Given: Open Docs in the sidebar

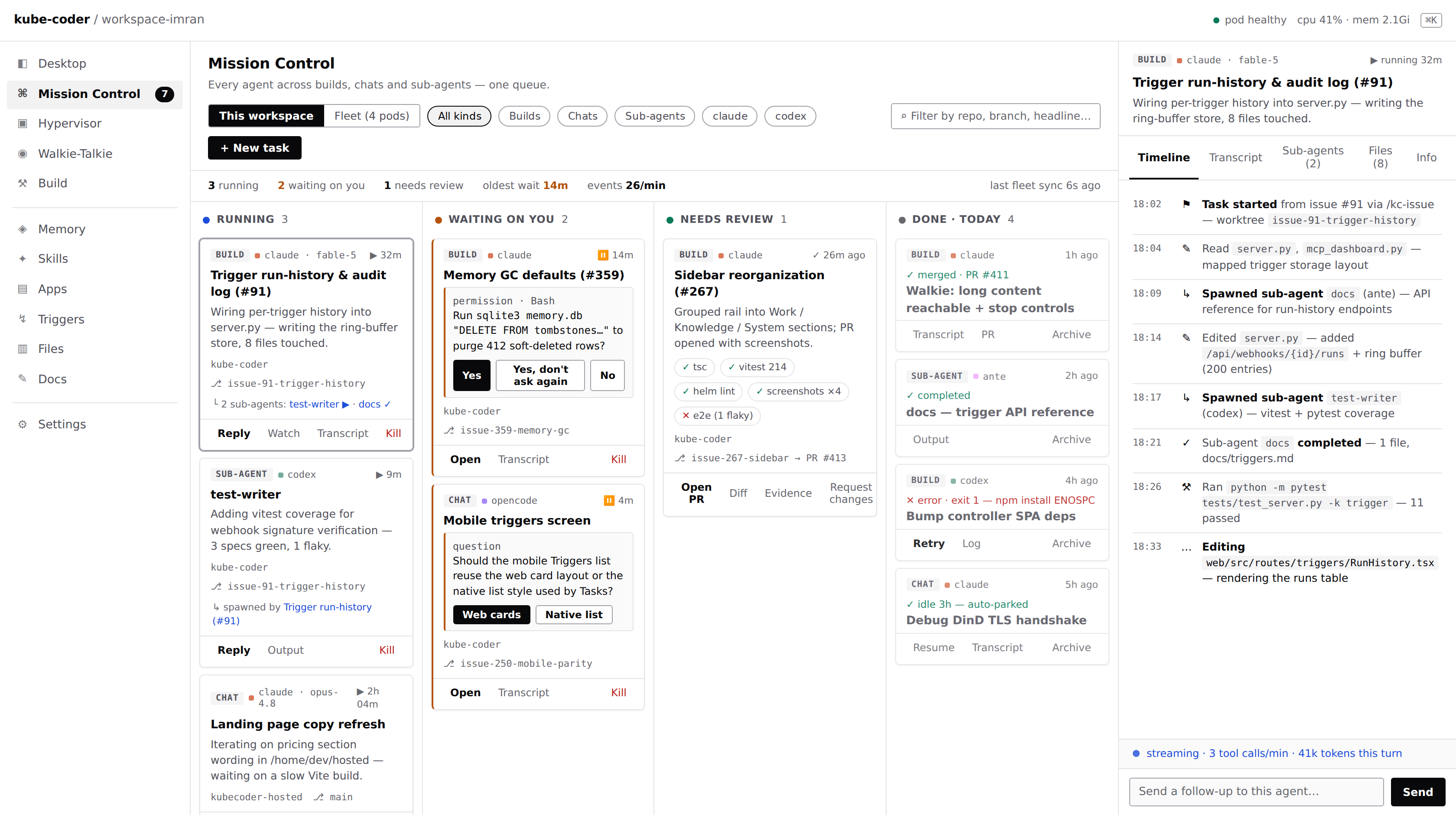Looking at the screenshot, I should coord(94,379).
